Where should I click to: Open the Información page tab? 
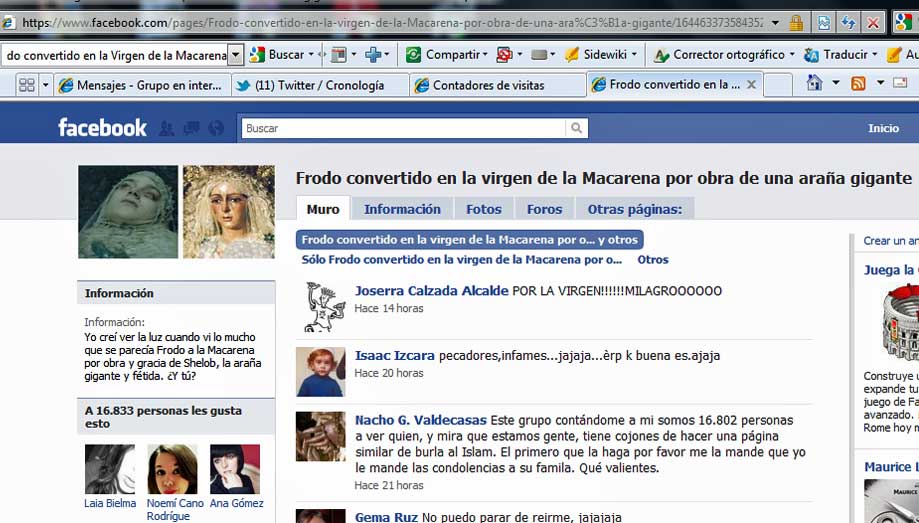[x=402, y=209]
